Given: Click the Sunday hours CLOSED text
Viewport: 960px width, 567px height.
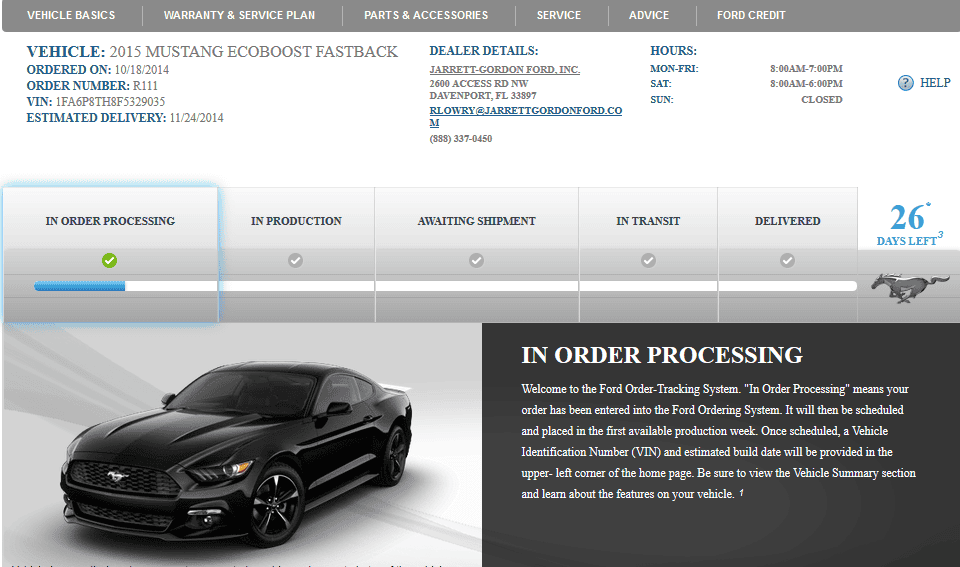Looking at the screenshot, I should click(x=822, y=99).
